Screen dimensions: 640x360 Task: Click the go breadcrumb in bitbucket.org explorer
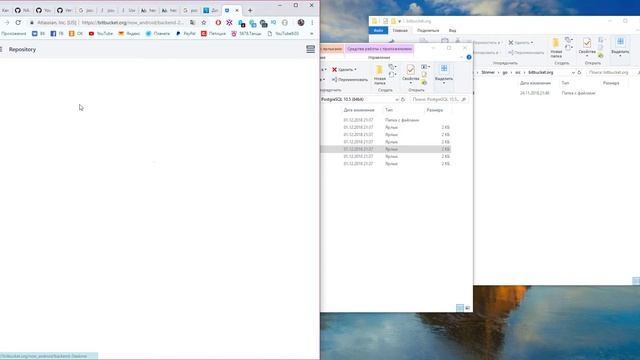point(505,72)
